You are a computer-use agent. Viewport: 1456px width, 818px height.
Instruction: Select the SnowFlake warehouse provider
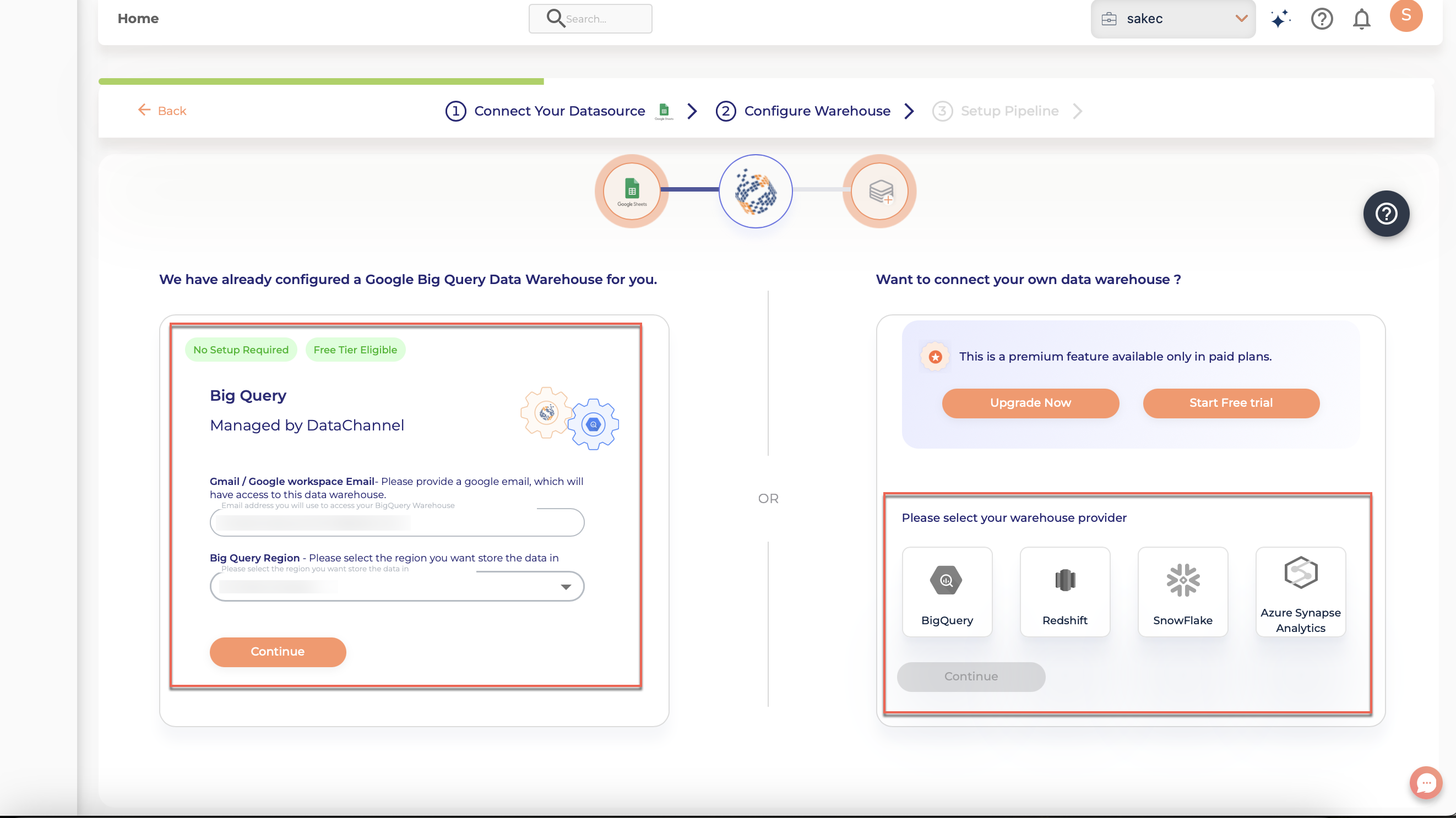pyautogui.click(x=1182, y=591)
